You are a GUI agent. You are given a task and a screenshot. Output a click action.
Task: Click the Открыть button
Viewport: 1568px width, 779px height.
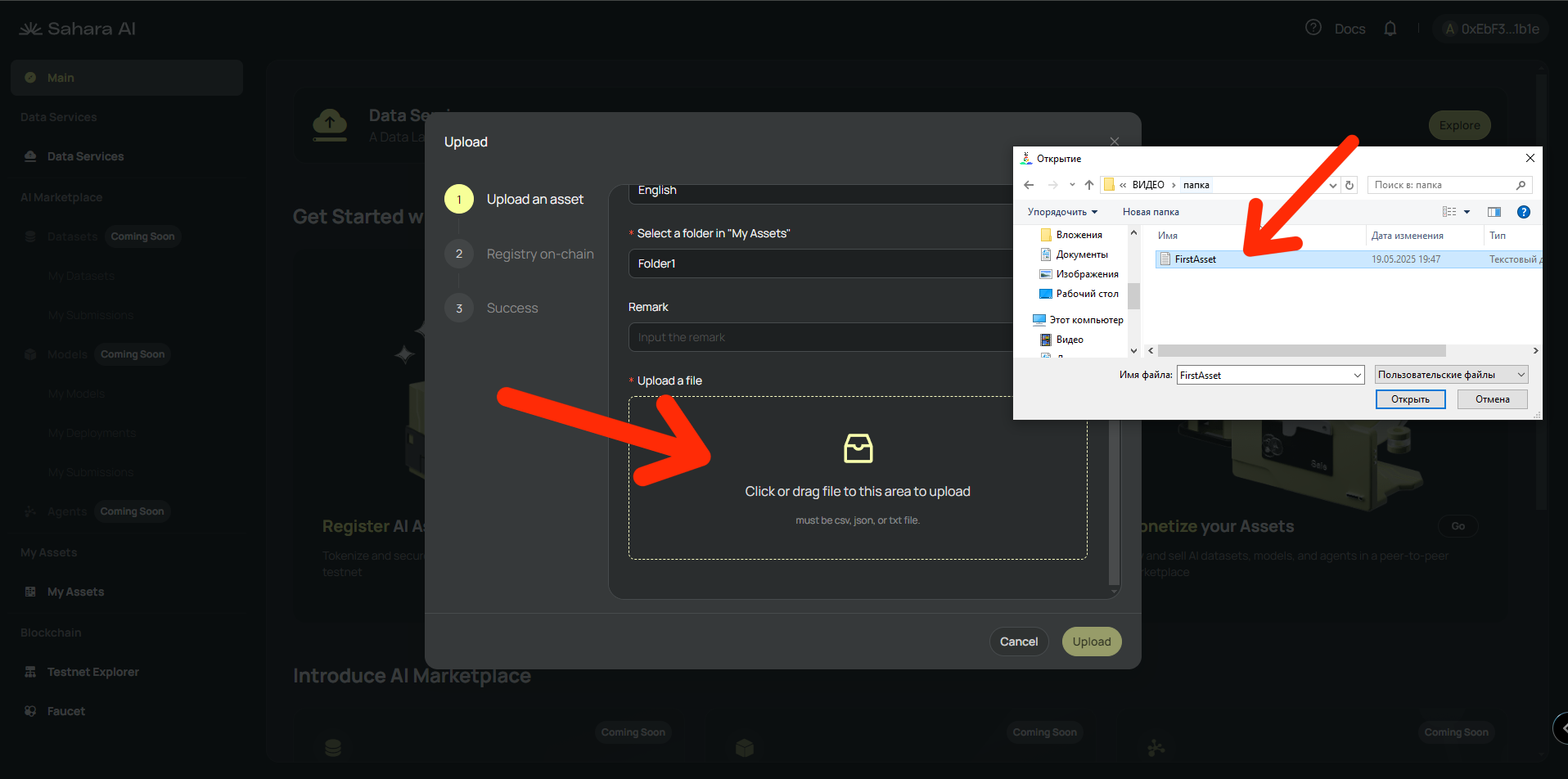point(1410,399)
